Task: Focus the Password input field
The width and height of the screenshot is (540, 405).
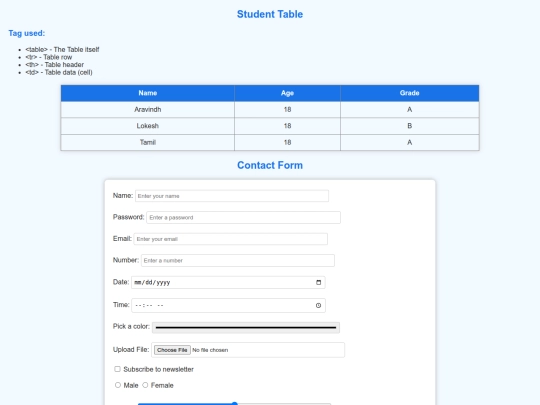Action: point(243,217)
